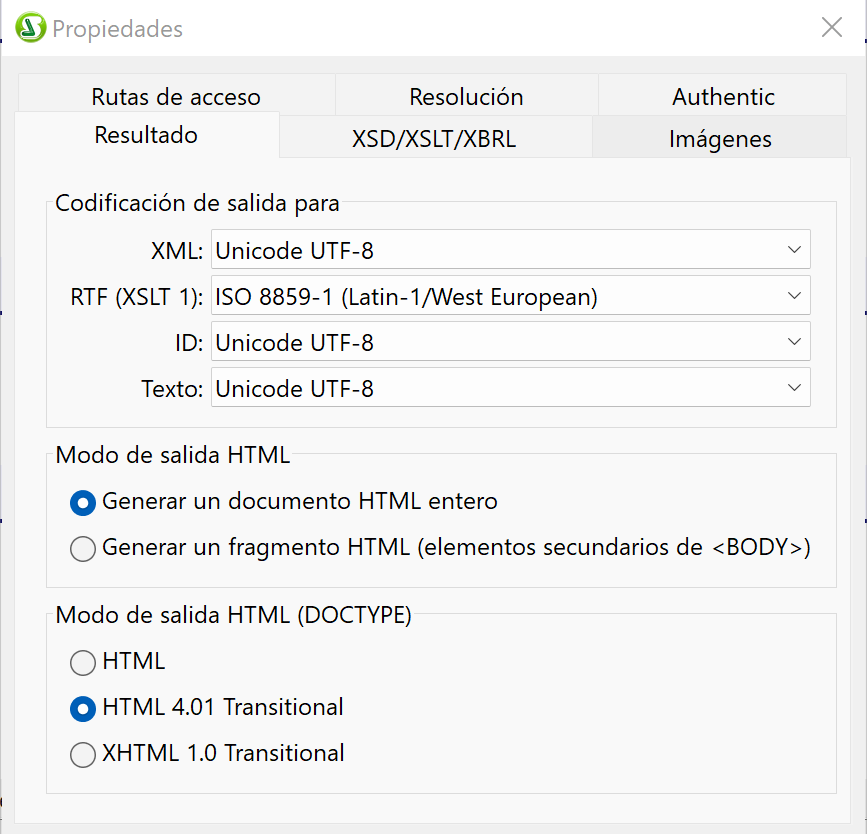Screen dimensions: 867x834
Task: Switch to the Imágenes tab
Action: (x=720, y=139)
